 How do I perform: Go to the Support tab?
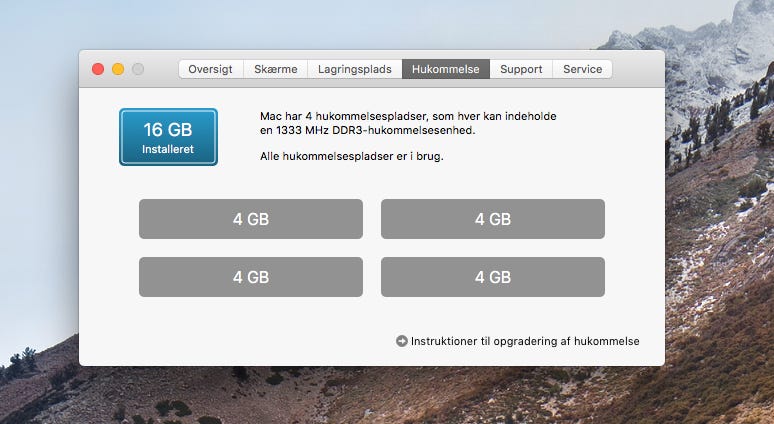[521, 69]
